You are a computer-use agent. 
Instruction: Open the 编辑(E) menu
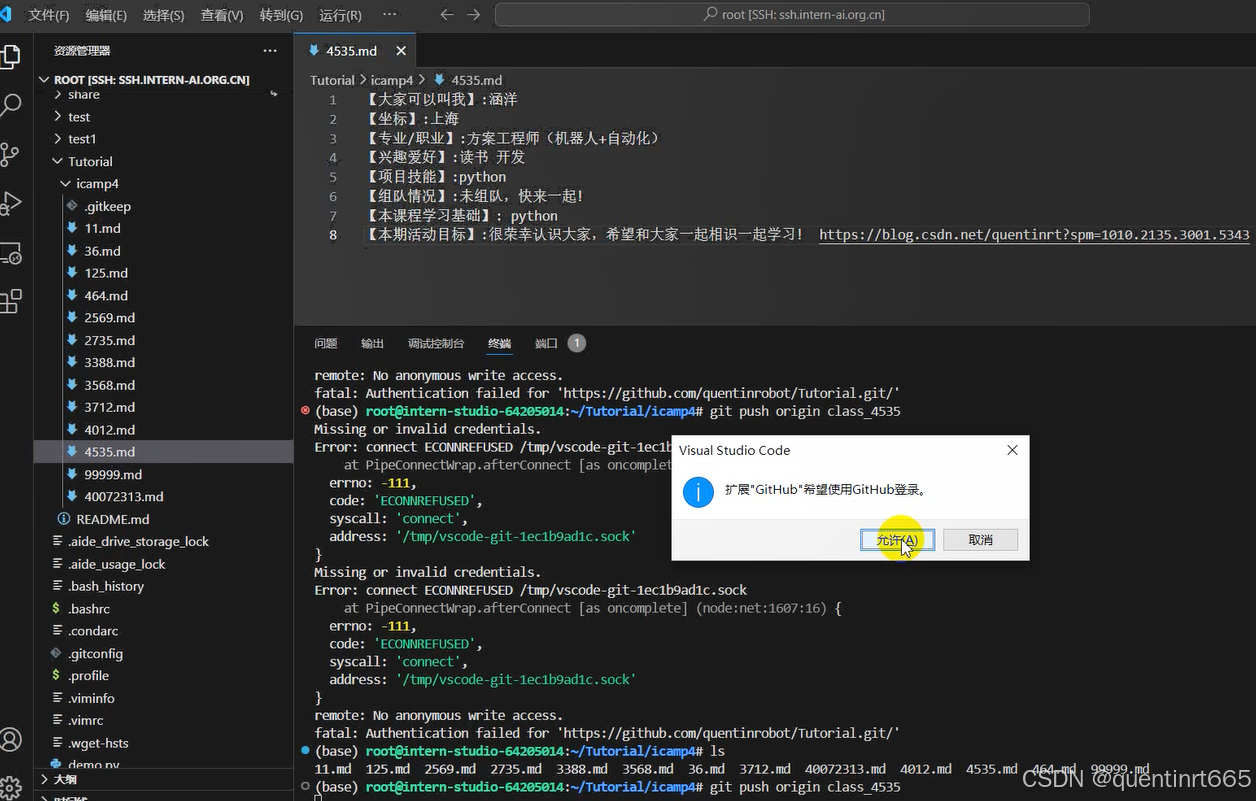(x=106, y=15)
